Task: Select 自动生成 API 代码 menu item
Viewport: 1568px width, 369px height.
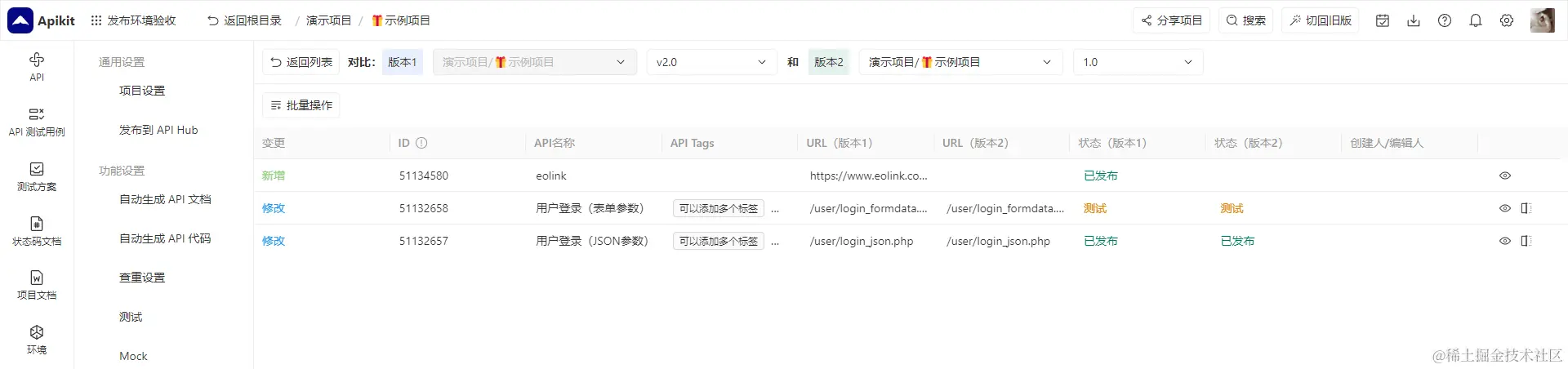Action: [x=165, y=238]
